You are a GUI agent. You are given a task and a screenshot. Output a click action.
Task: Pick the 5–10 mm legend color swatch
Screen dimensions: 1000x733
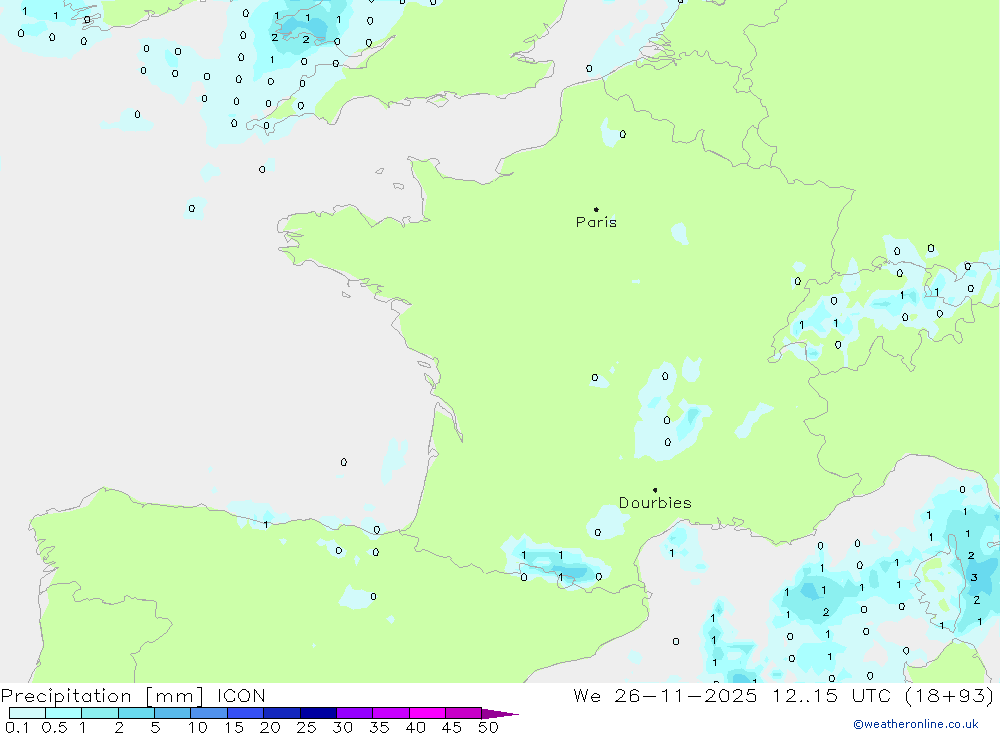(x=173, y=713)
